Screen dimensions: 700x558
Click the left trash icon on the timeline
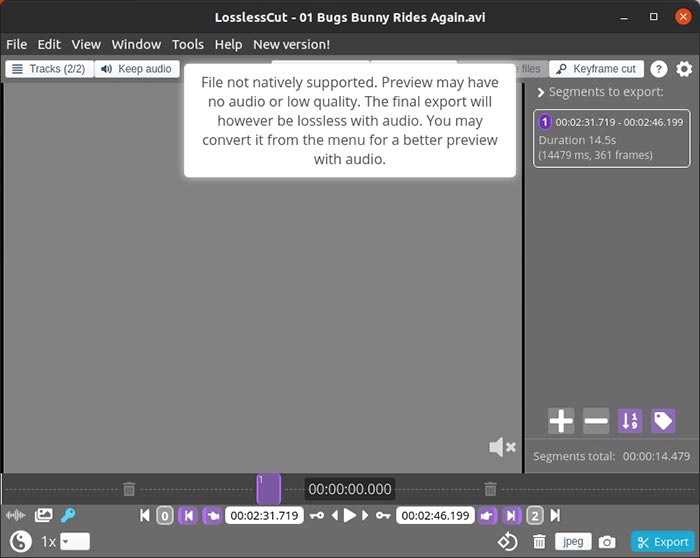click(129, 489)
